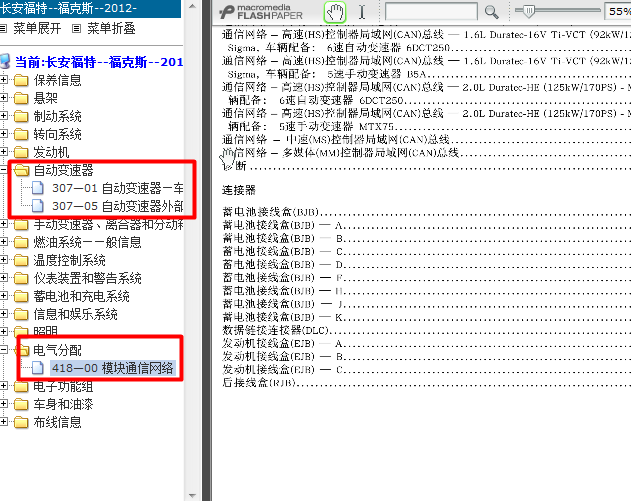Viewport: 631px width, 501px height.
Task: Click the tree panel scroll-up arrow
Action: coord(192,6)
